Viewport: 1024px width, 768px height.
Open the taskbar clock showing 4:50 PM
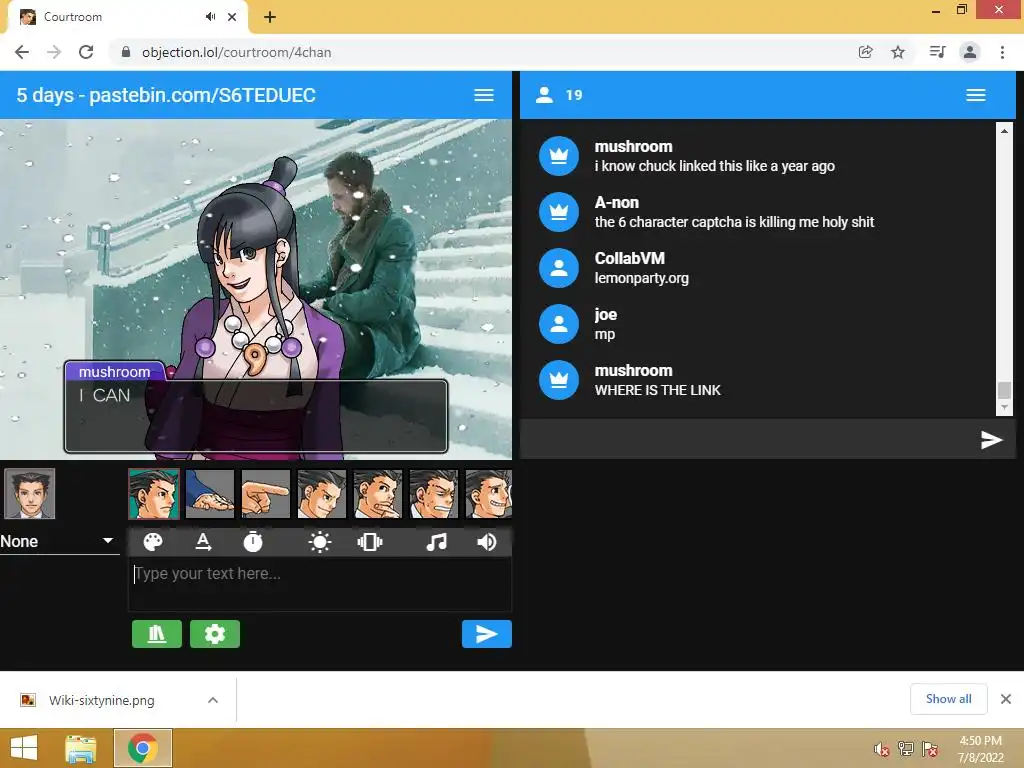981,749
